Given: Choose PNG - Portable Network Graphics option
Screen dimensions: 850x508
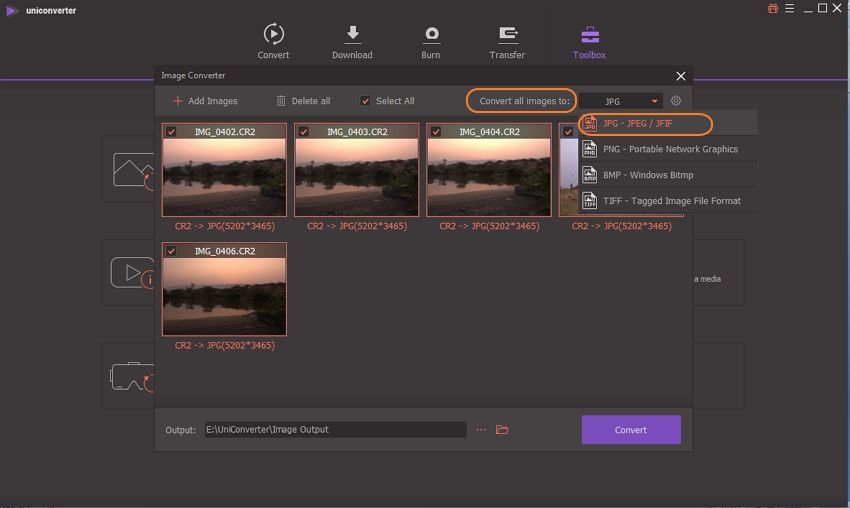Looking at the screenshot, I should click(669, 149).
